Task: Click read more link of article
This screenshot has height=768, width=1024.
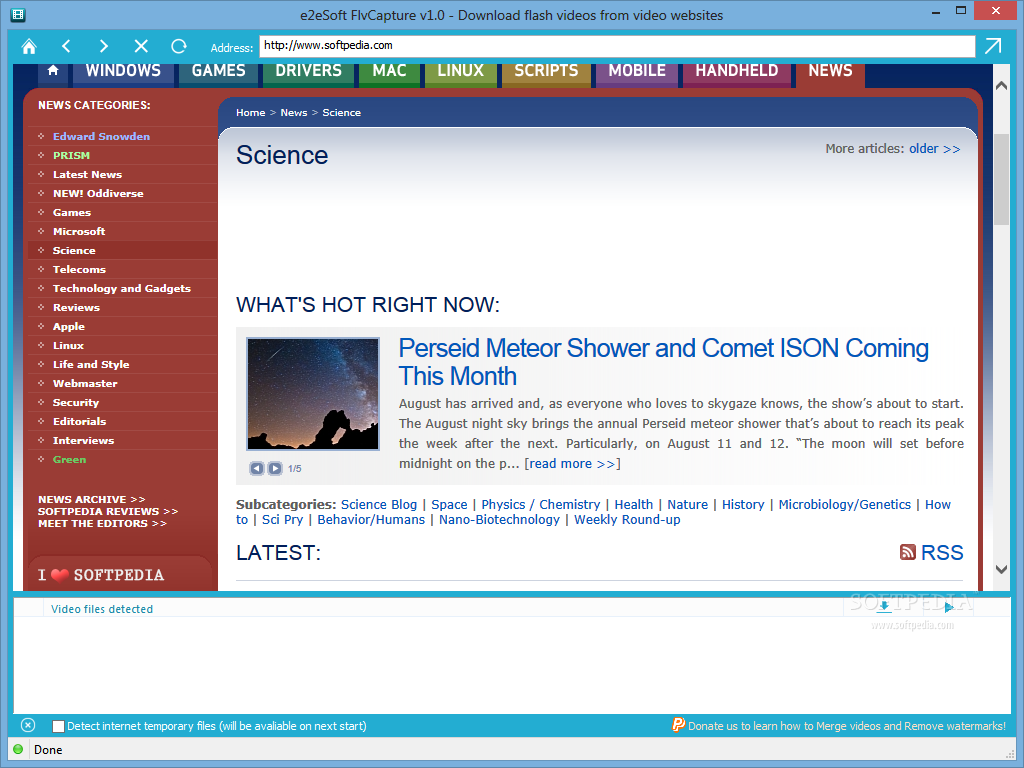Action: [x=571, y=463]
